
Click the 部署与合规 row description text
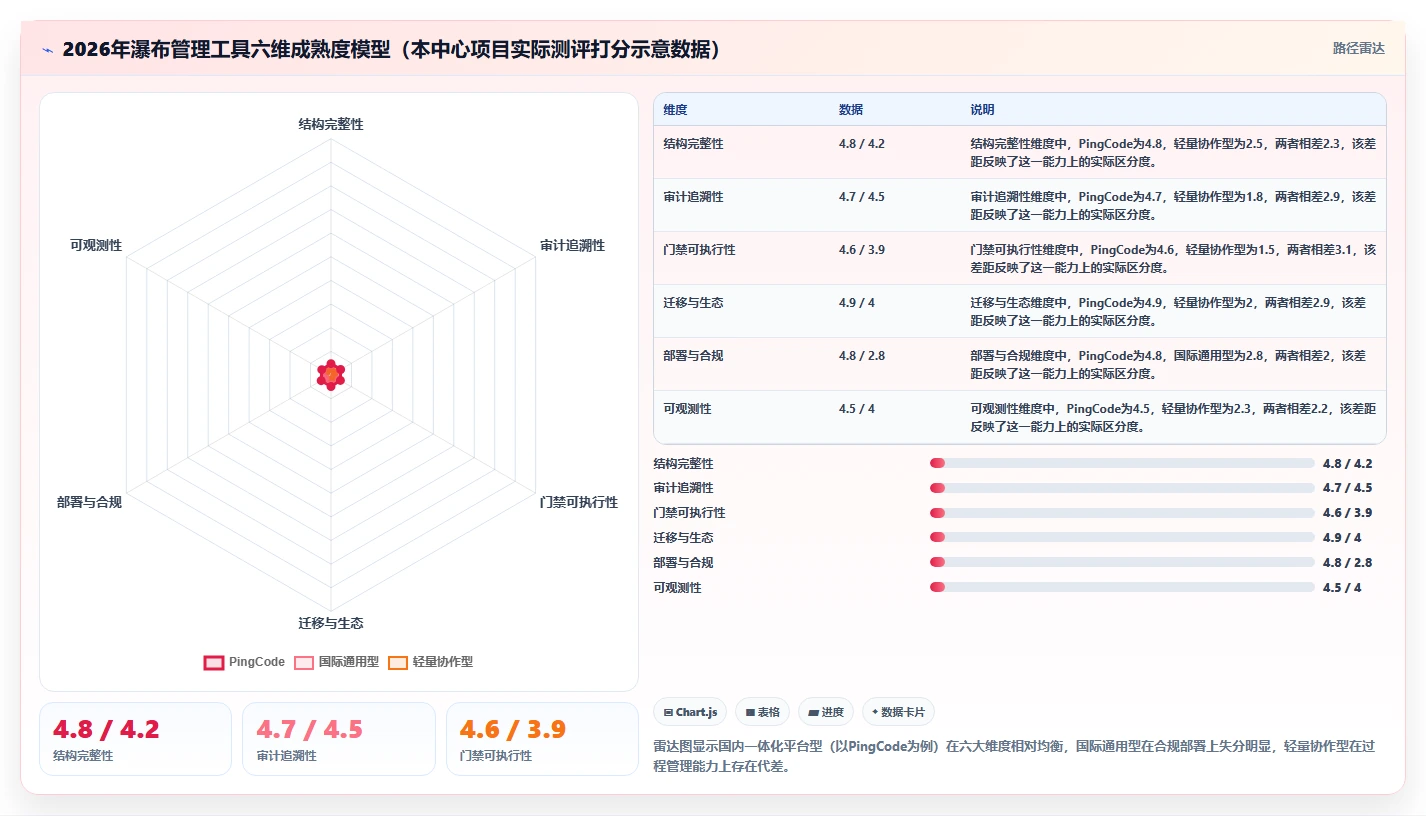coord(1168,364)
